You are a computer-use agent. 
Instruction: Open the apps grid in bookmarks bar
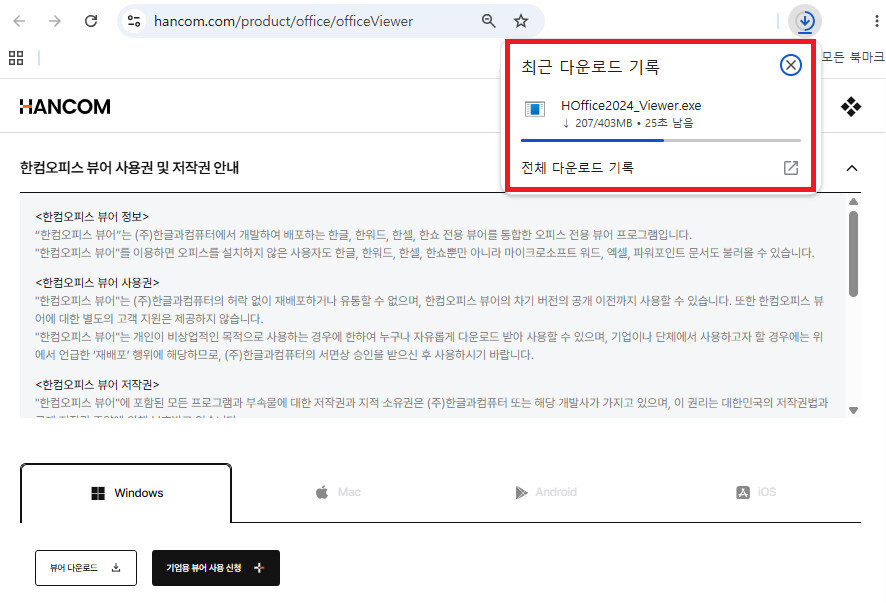(x=16, y=58)
